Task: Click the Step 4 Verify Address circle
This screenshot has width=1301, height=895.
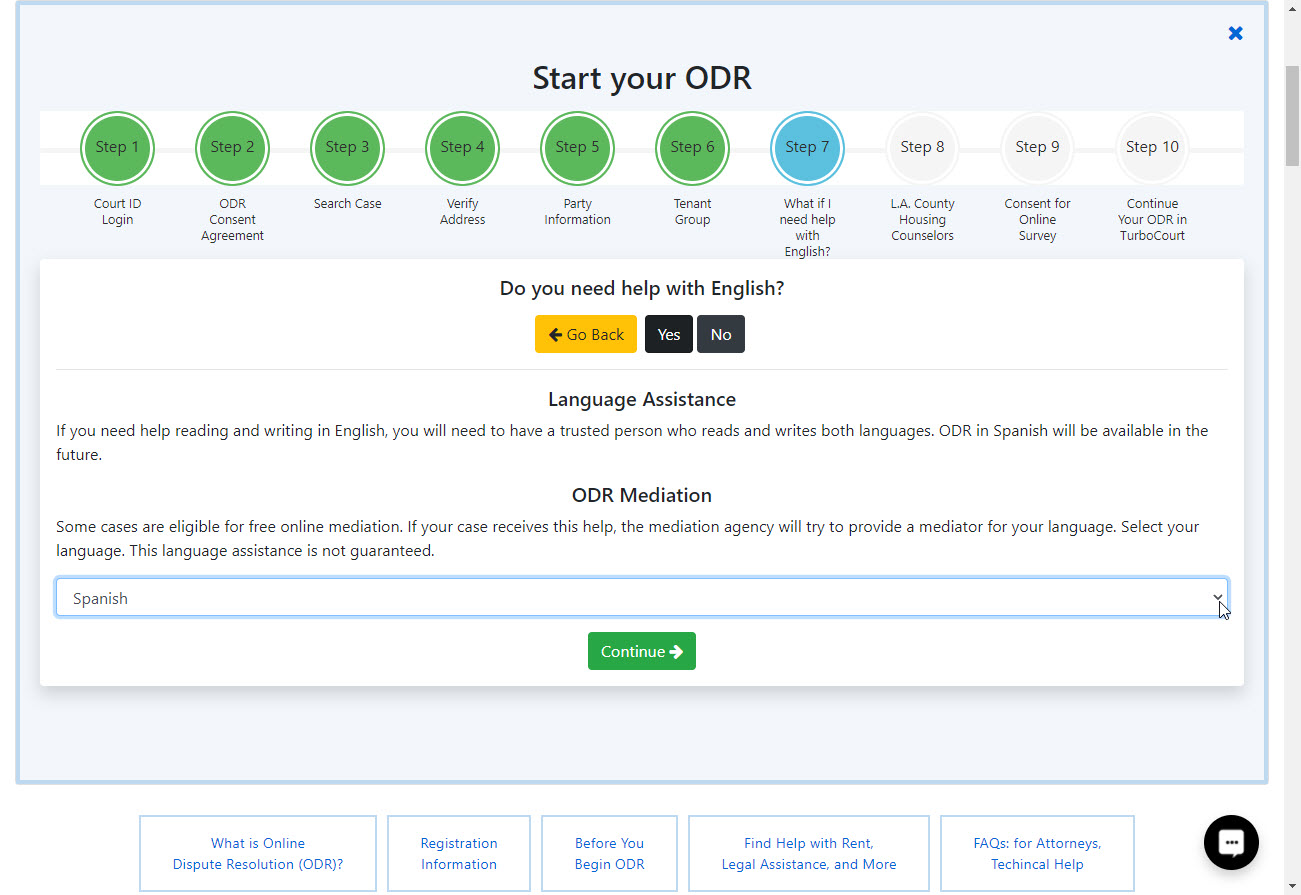Action: tap(462, 147)
